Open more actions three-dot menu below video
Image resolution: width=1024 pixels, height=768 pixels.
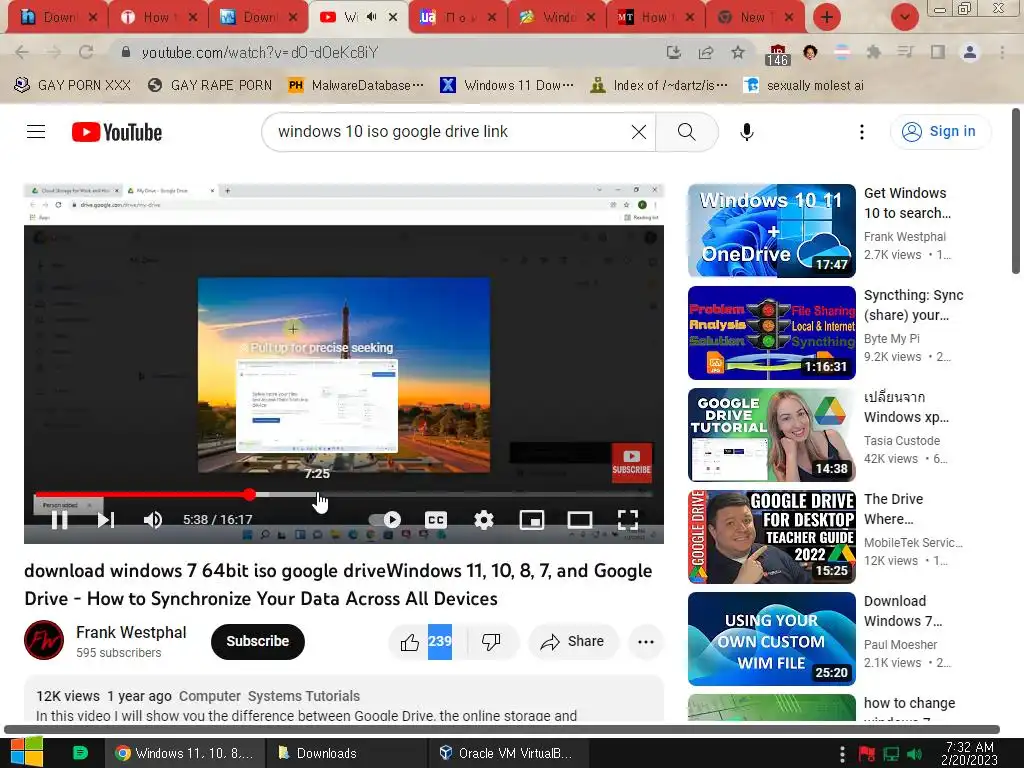pyautogui.click(x=646, y=642)
